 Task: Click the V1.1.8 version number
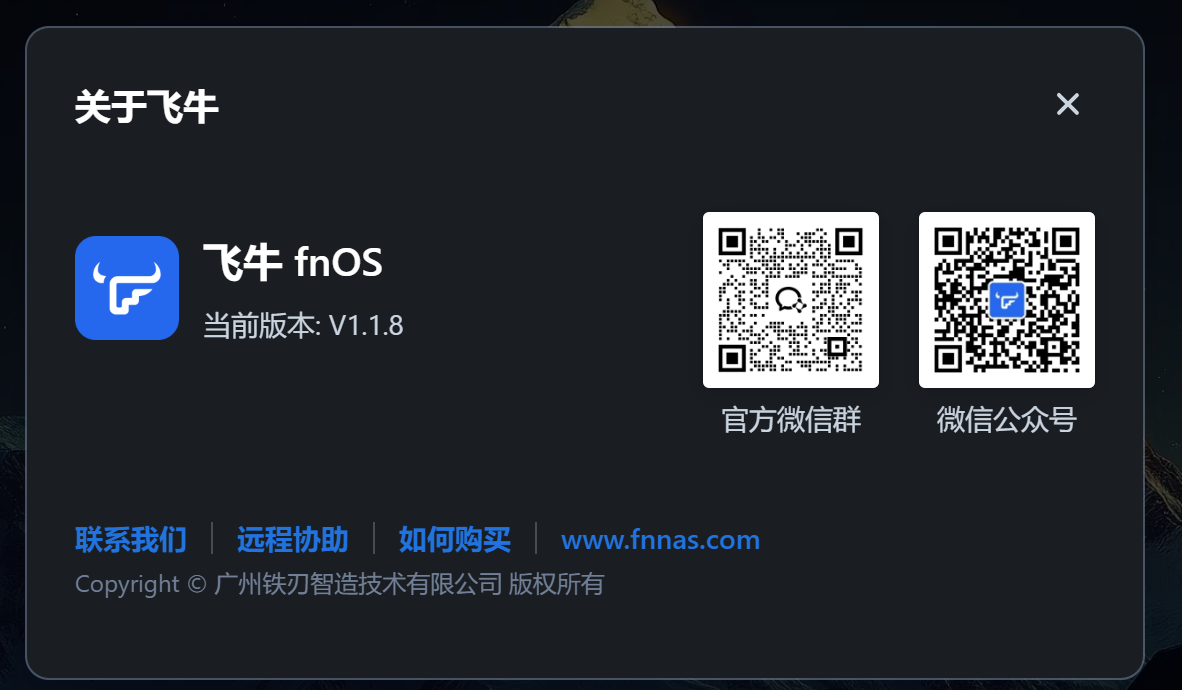click(366, 326)
